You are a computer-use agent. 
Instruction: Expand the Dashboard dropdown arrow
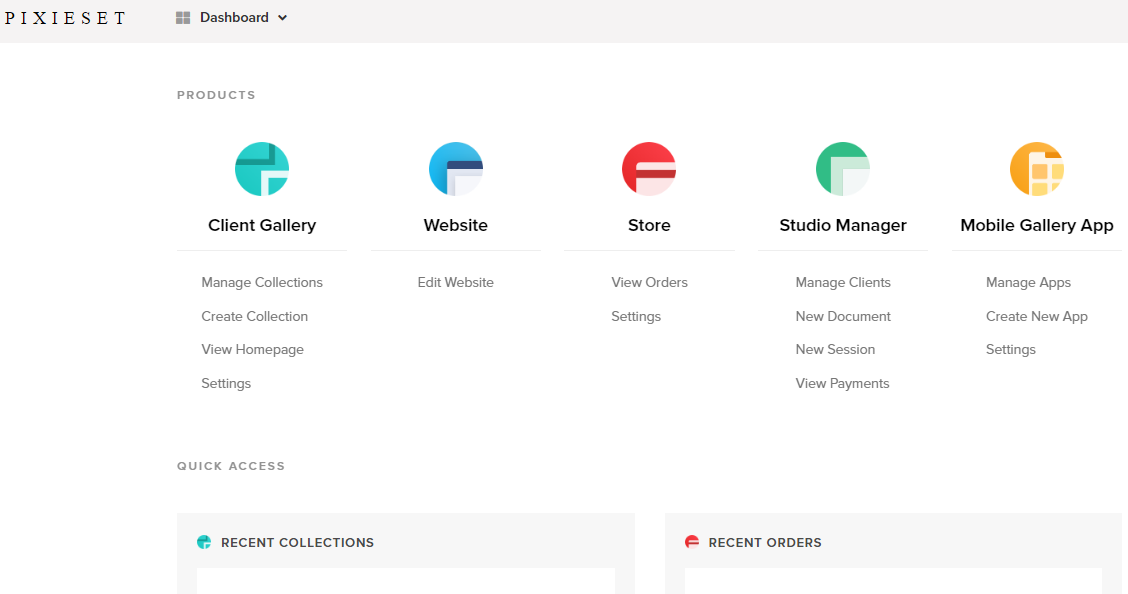(x=283, y=18)
